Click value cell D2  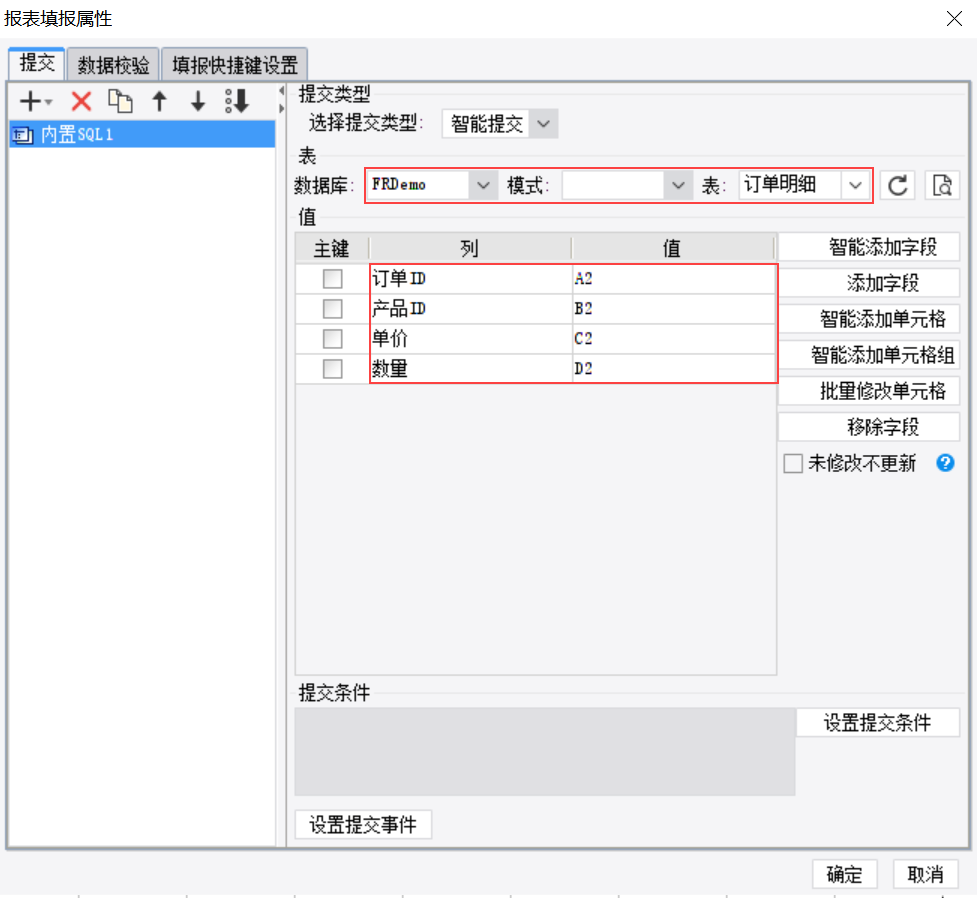pyautogui.click(x=674, y=368)
